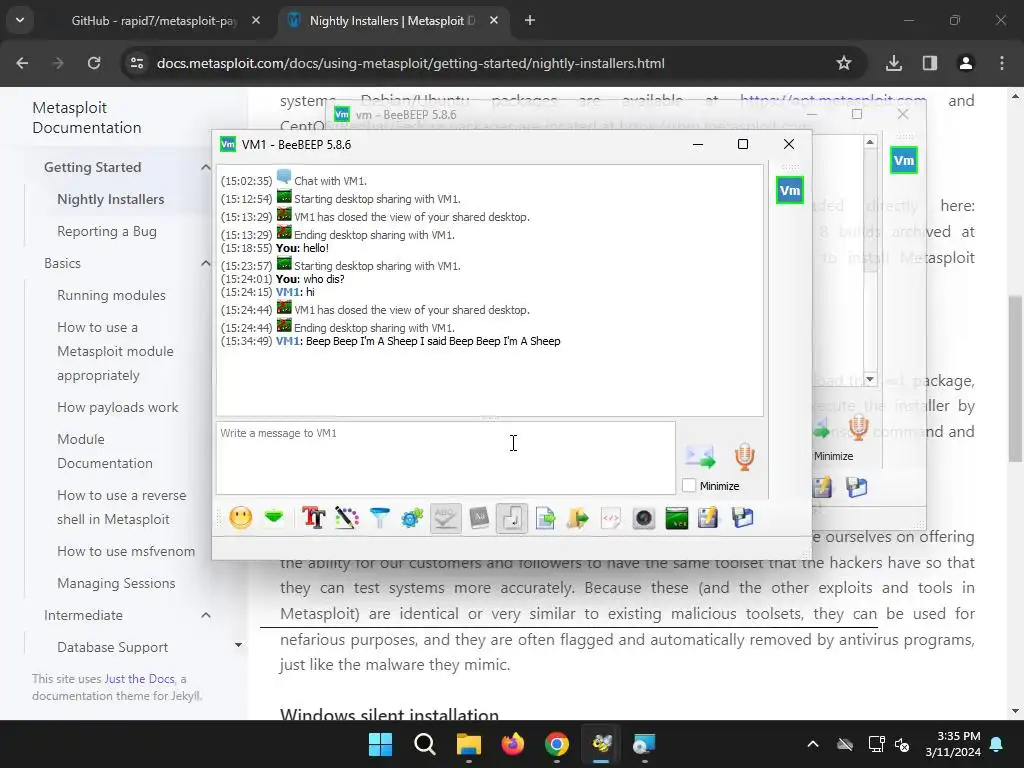Close the GitHub rapid7/metasploit tab
The height and width of the screenshot is (768, 1024).
click(x=256, y=21)
